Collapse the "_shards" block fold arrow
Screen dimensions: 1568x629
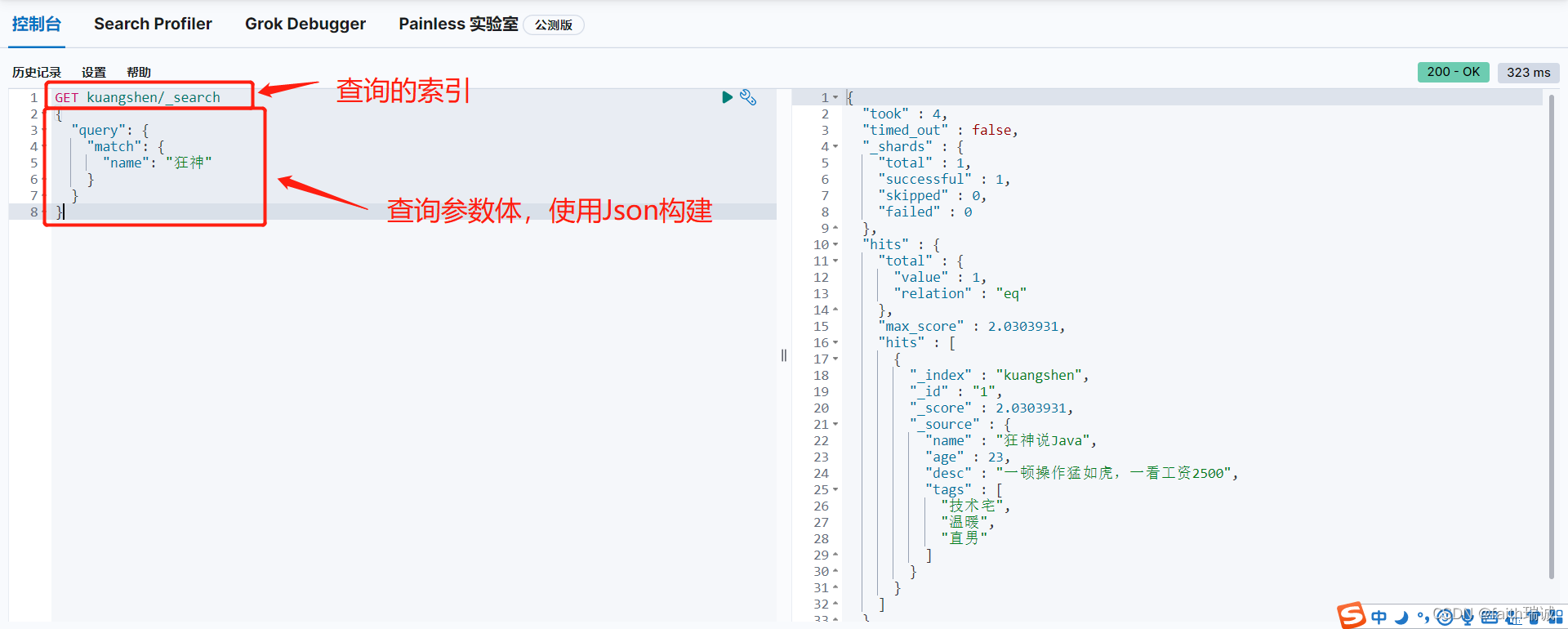(835, 147)
